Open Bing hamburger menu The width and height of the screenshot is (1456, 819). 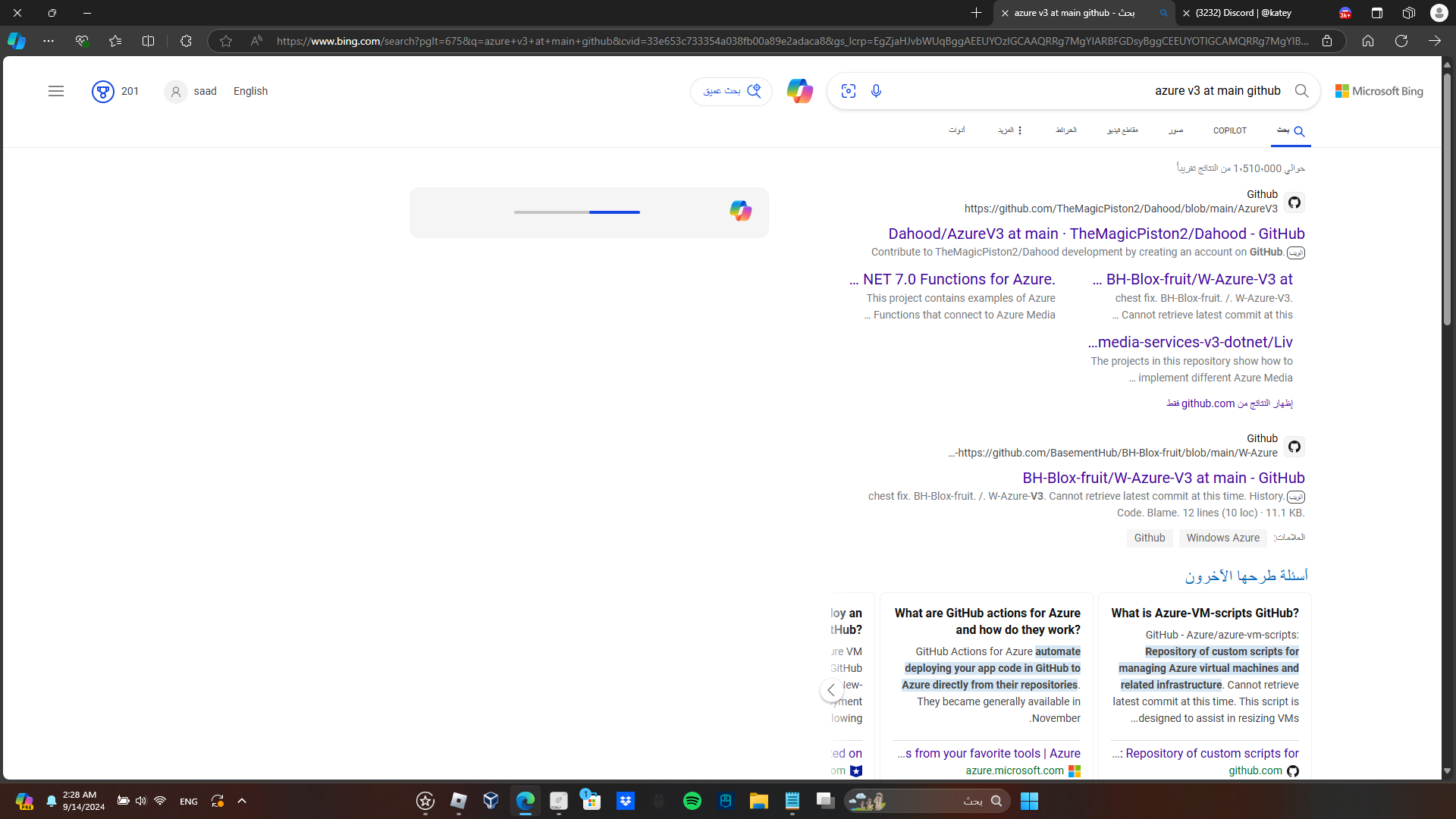[x=56, y=91]
